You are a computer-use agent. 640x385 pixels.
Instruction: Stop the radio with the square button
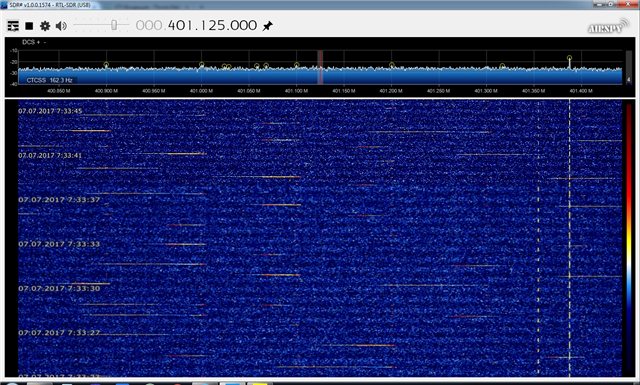tap(29, 26)
